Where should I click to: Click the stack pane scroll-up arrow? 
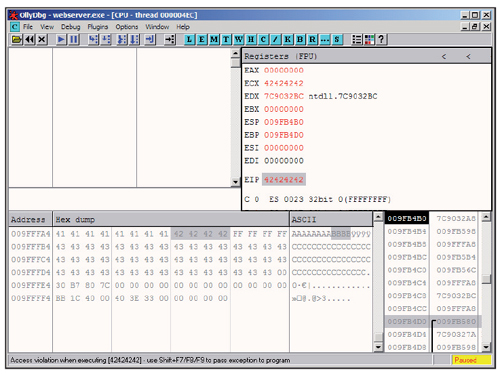(486, 217)
